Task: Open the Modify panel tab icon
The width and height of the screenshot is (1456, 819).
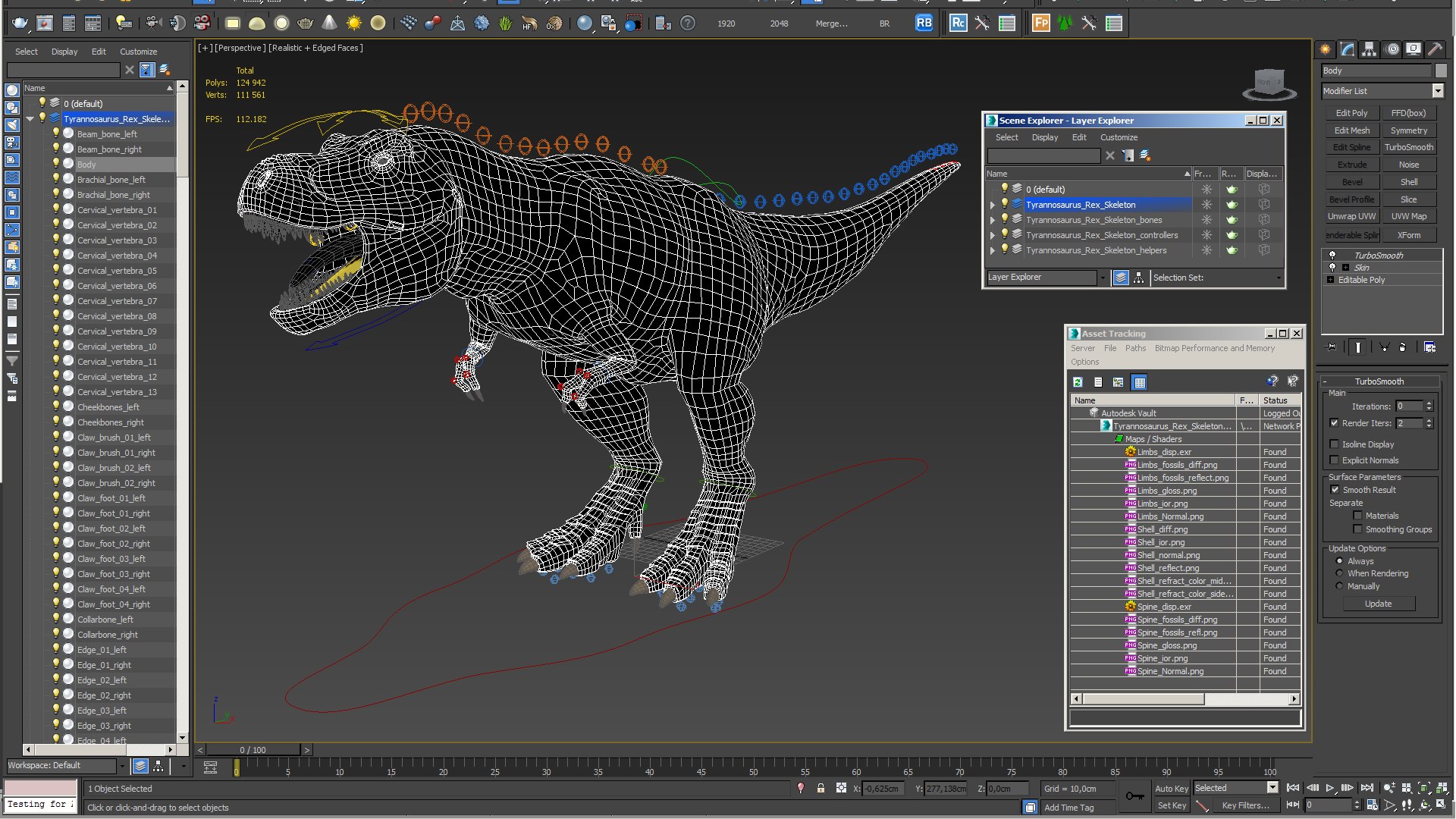Action: pos(1347,49)
